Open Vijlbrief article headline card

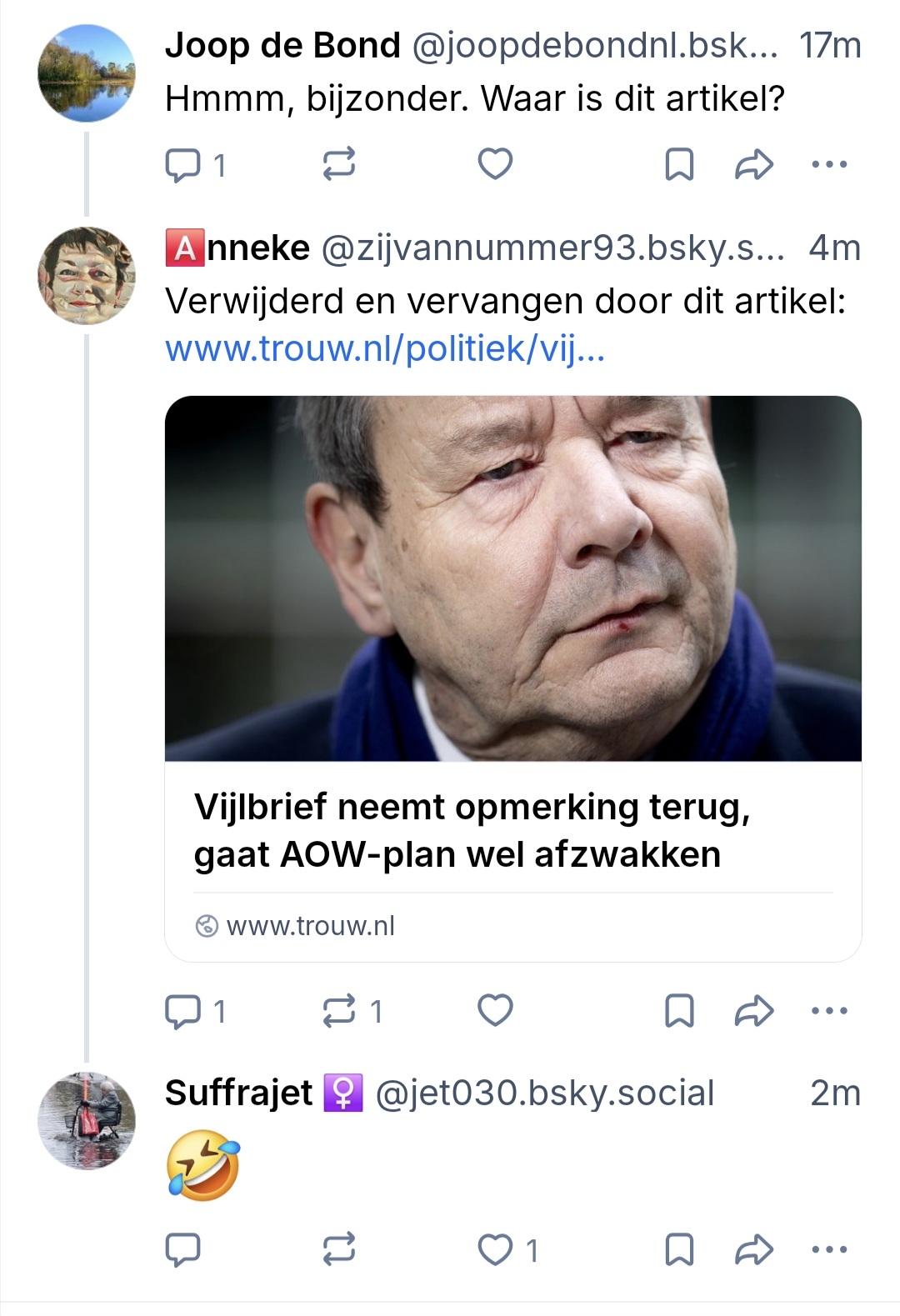tap(472, 831)
